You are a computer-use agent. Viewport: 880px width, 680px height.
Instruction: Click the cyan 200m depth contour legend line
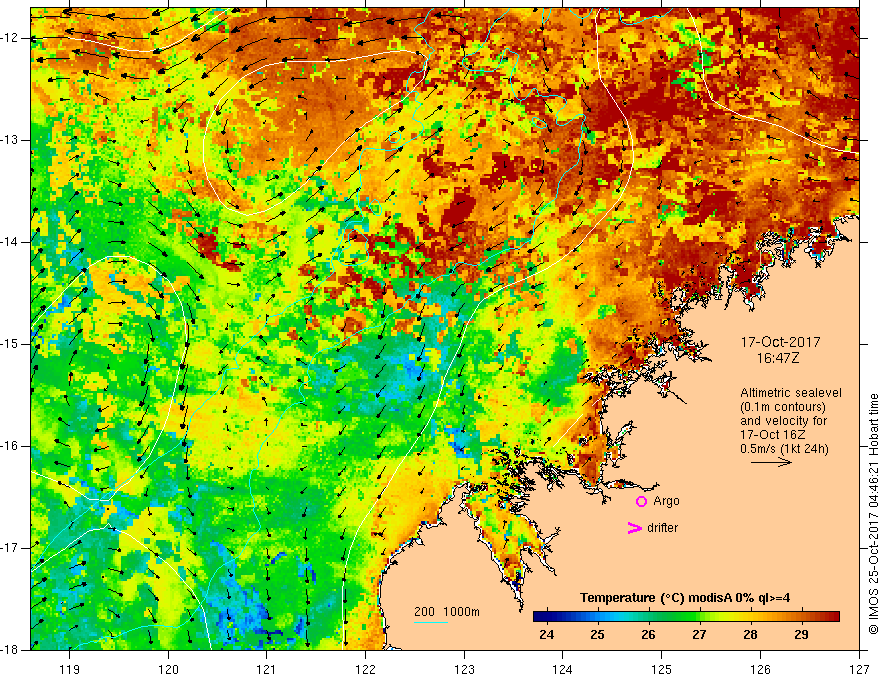(x=430, y=622)
